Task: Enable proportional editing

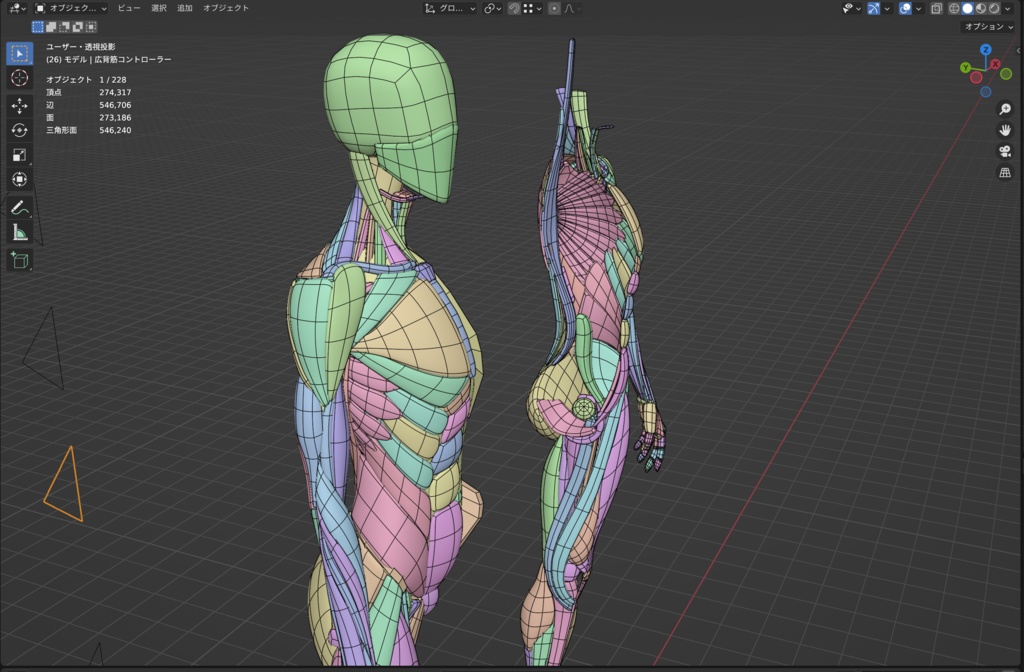Action: 554,9
